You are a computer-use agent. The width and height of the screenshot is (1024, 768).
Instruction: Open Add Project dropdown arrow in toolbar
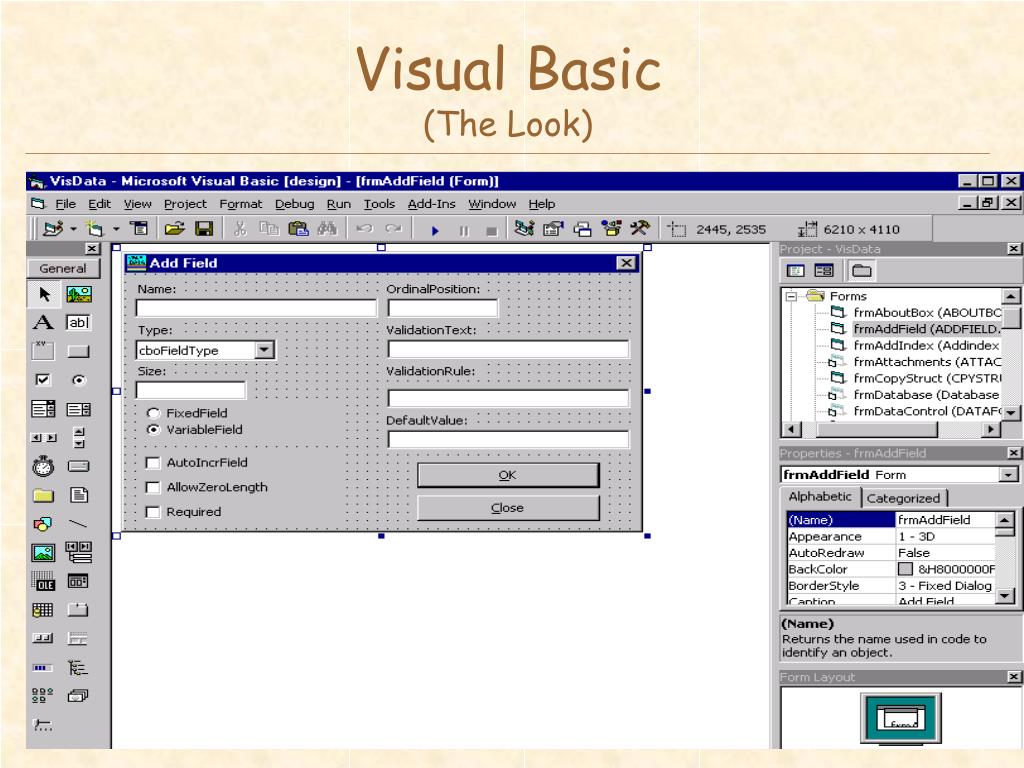click(x=73, y=229)
